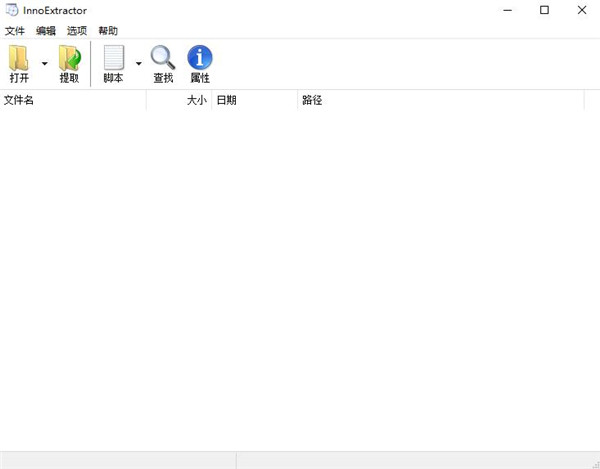Open the 编辑 menu

click(x=46, y=31)
